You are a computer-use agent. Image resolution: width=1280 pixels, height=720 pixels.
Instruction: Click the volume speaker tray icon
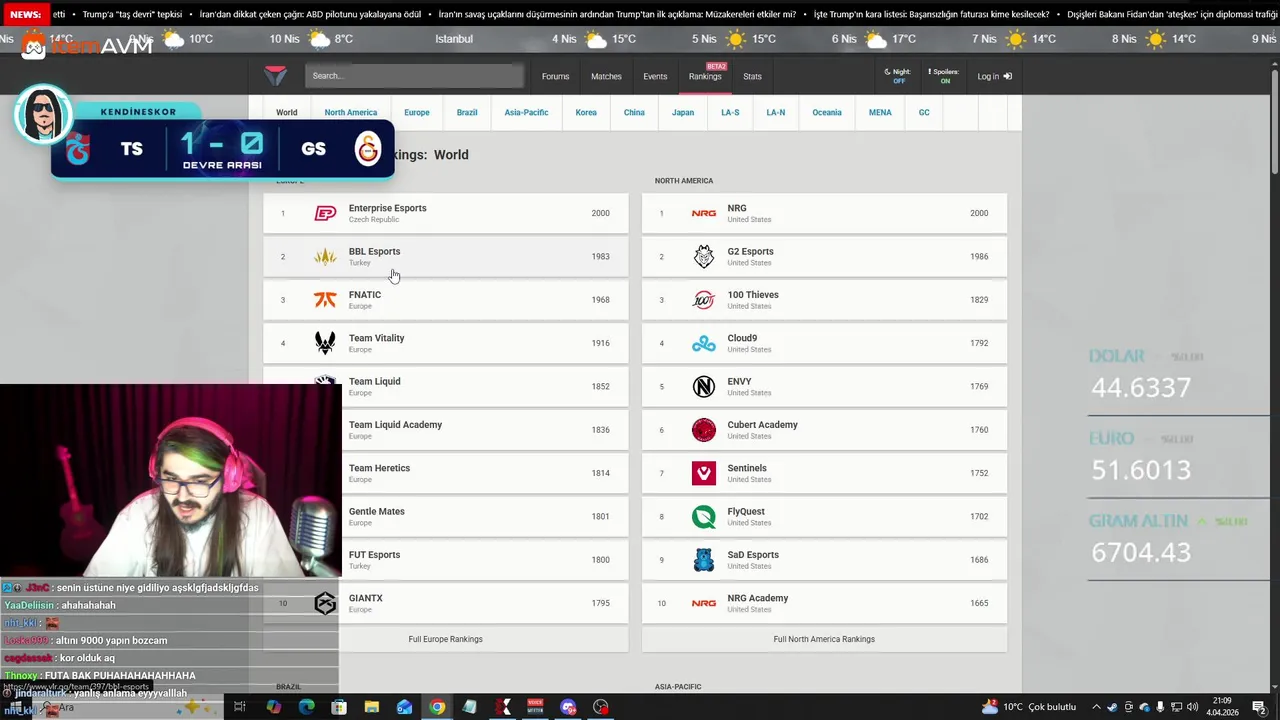tap(1195, 708)
